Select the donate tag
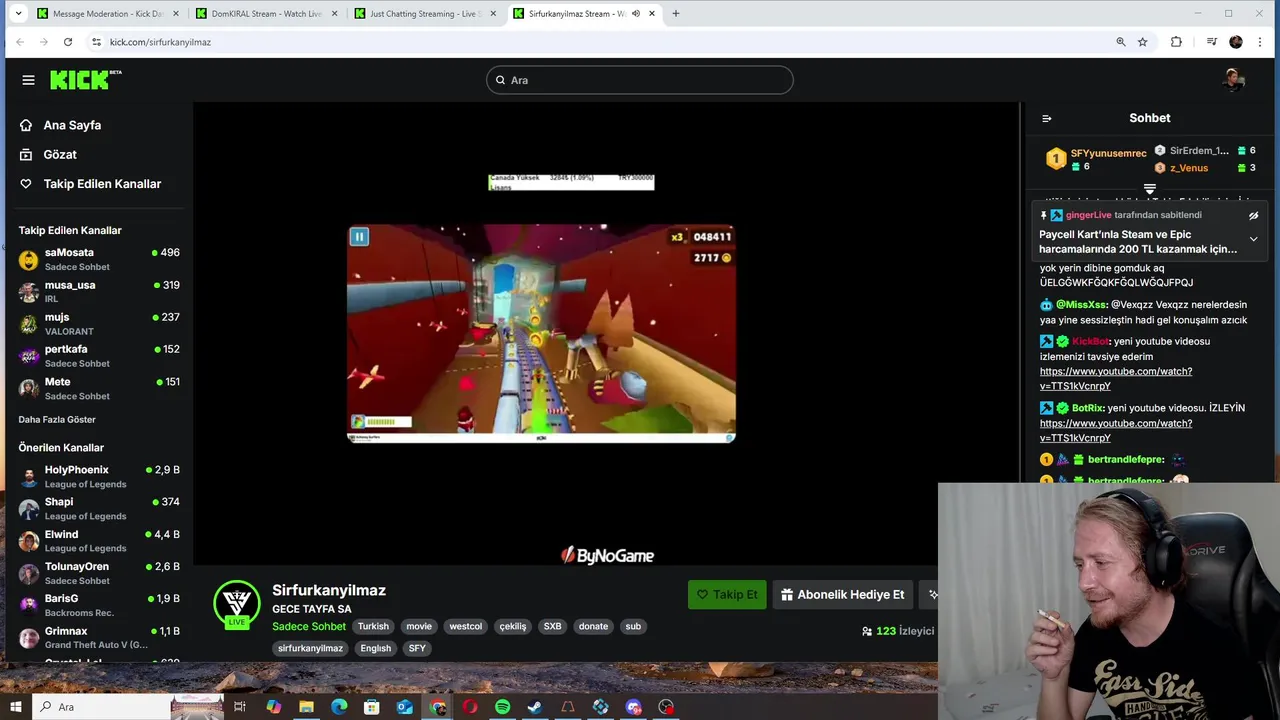 [593, 626]
